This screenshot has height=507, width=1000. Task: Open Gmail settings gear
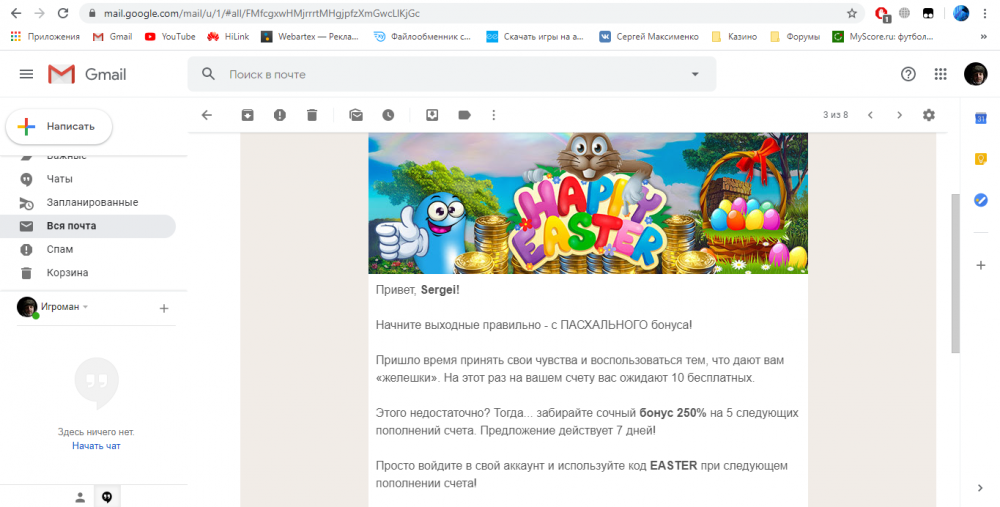(929, 115)
